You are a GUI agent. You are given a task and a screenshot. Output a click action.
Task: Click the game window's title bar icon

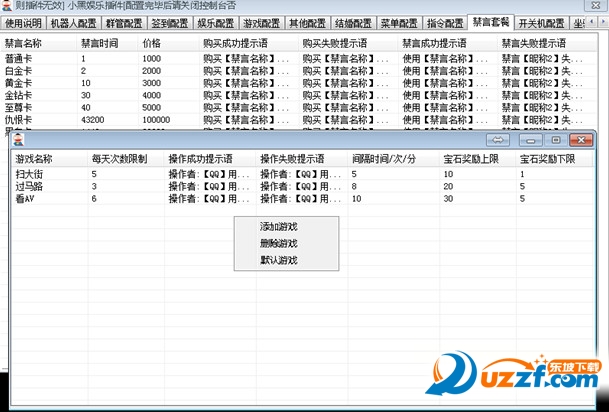(19, 140)
